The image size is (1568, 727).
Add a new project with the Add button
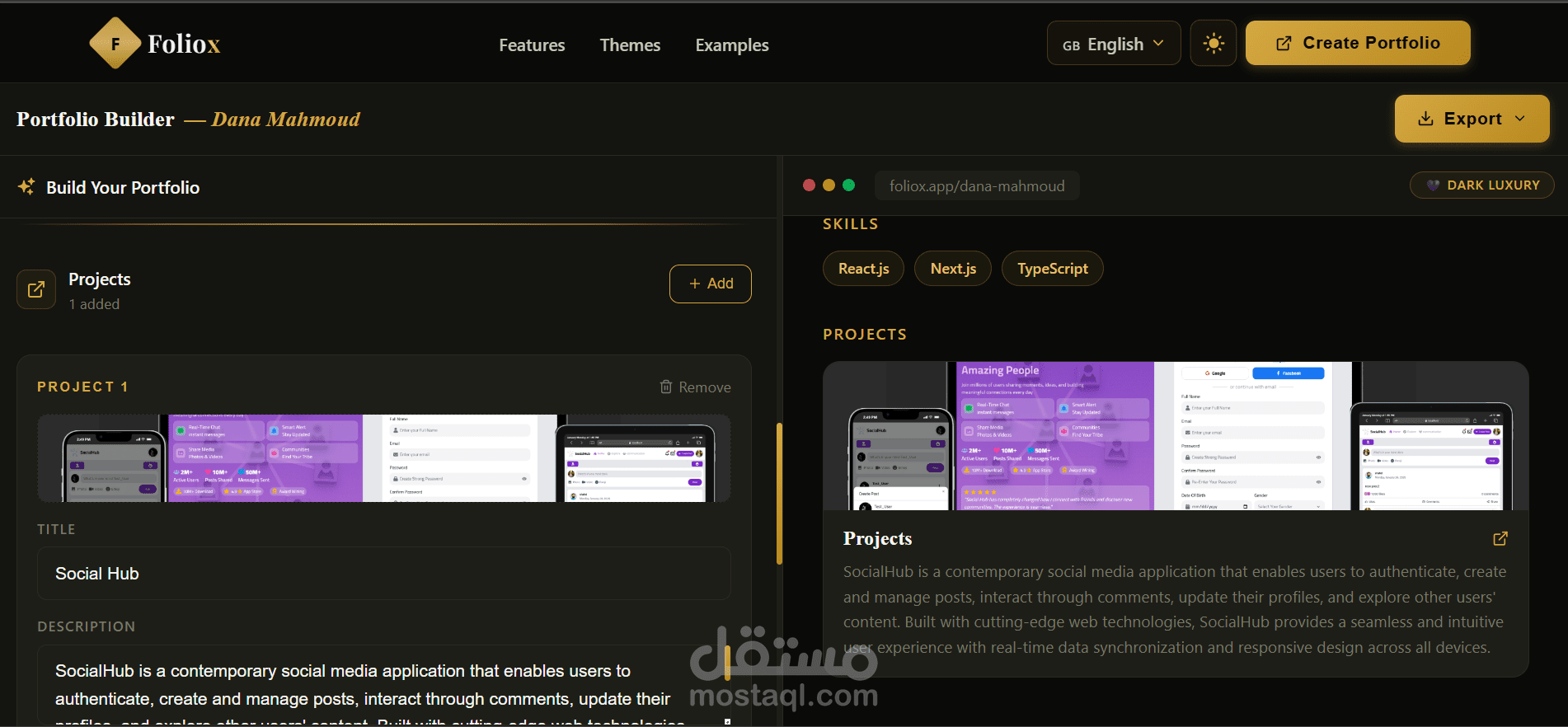(x=710, y=284)
